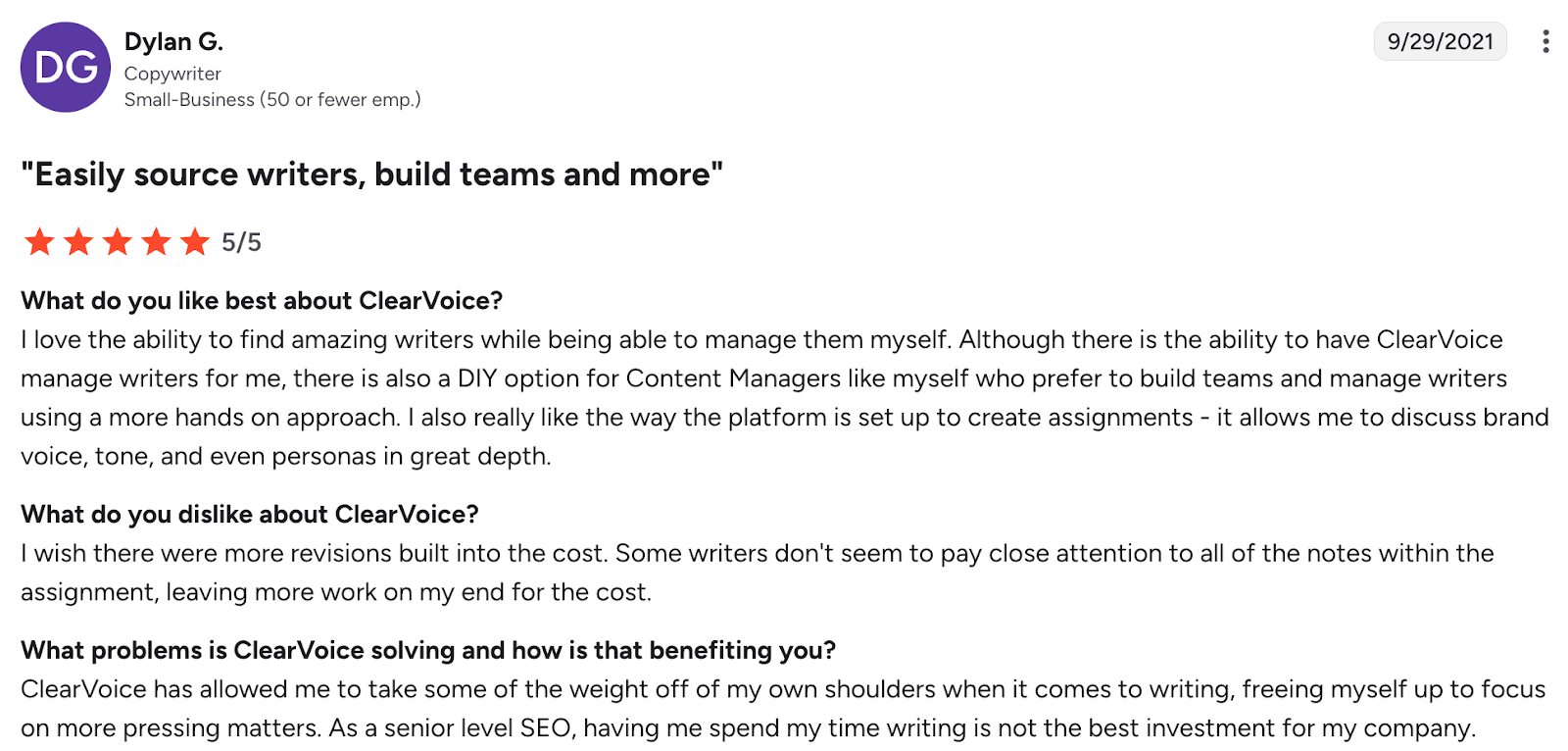Click the third orange rating star
Viewport: 1568px width, 751px height.
pos(118,241)
